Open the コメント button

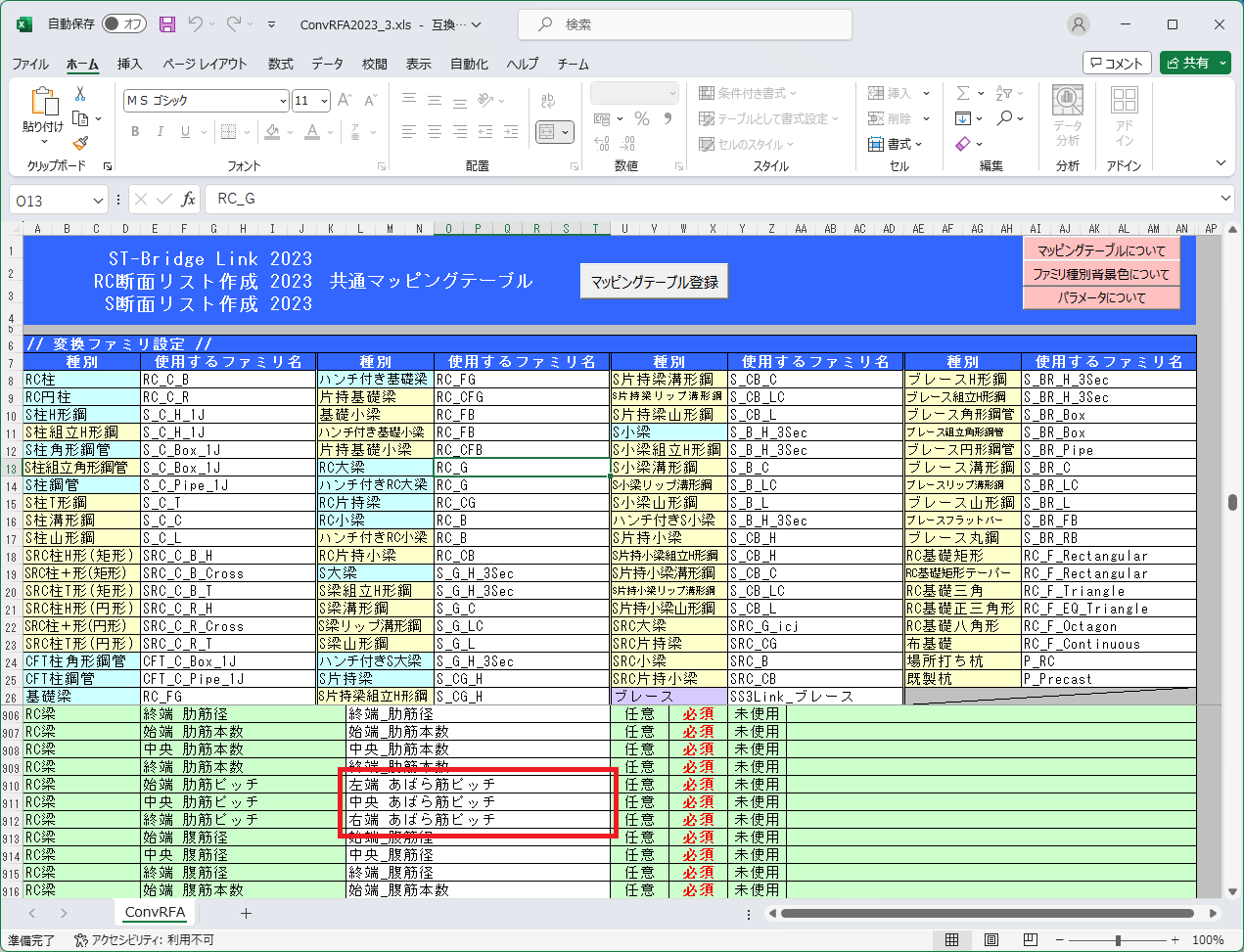click(1117, 63)
